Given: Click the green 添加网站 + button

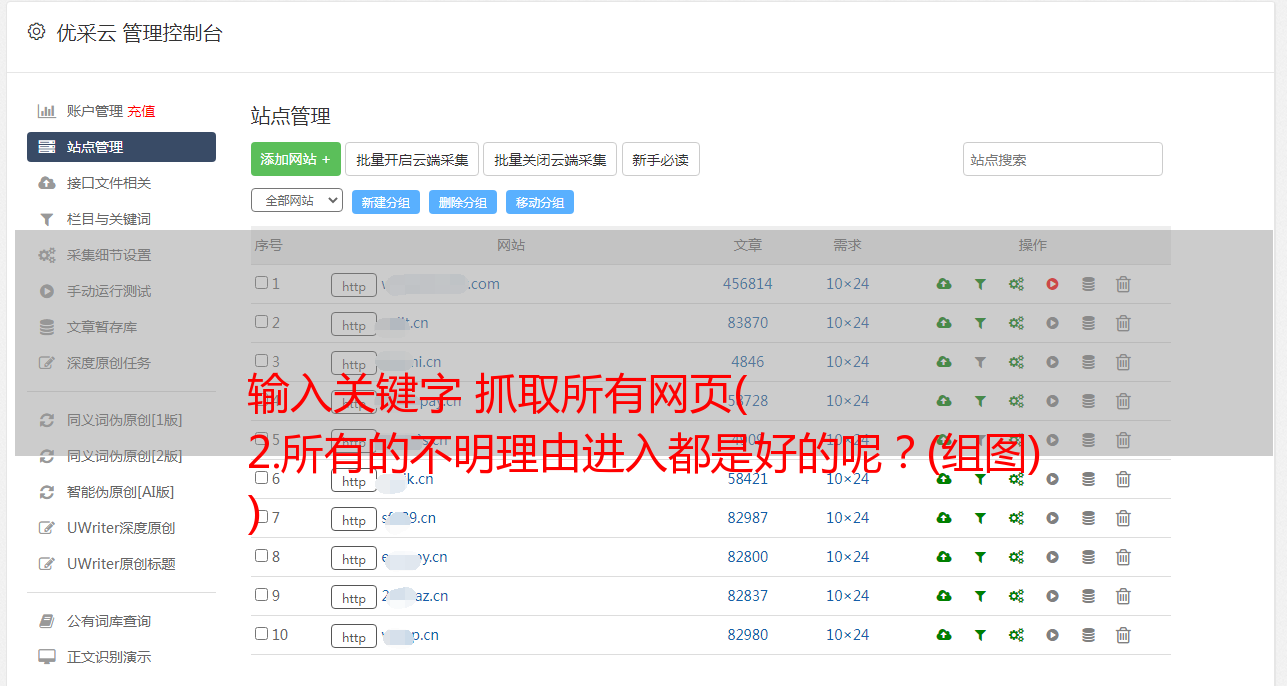Looking at the screenshot, I should (296, 159).
